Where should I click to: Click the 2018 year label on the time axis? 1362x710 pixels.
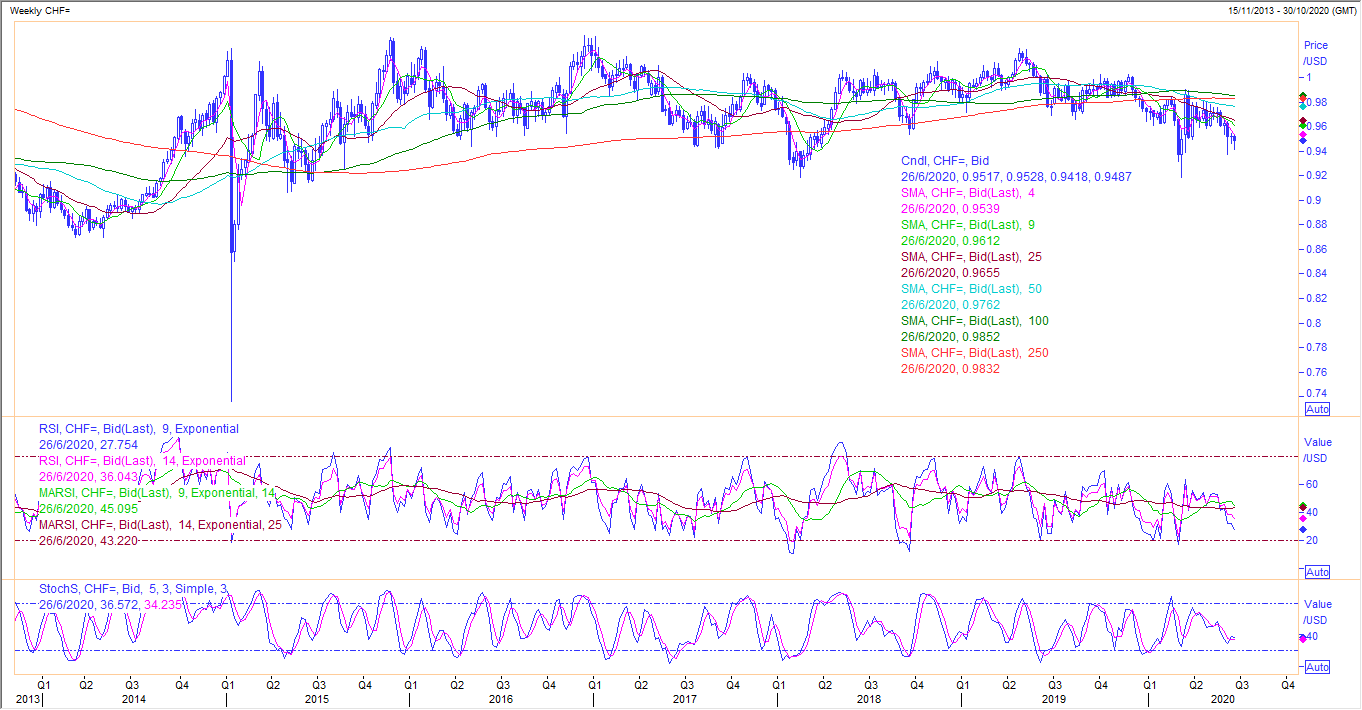click(868, 701)
